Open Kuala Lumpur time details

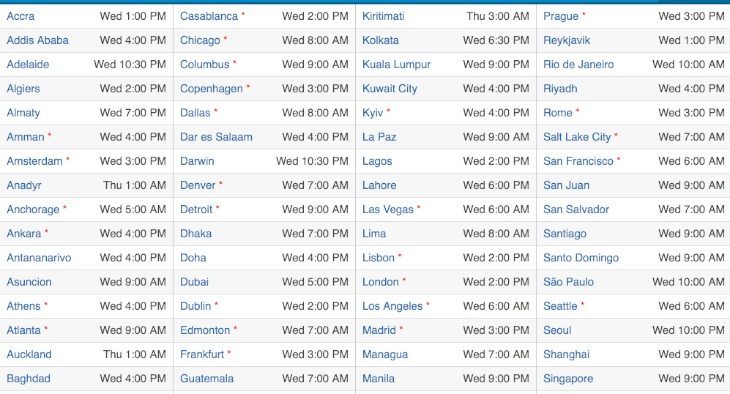pos(396,65)
